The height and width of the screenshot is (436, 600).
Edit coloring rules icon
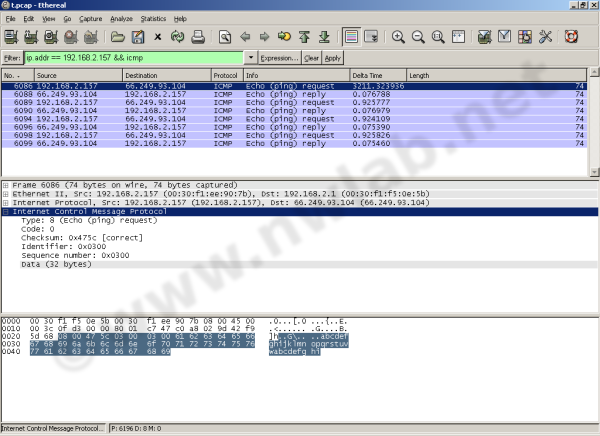coord(525,37)
